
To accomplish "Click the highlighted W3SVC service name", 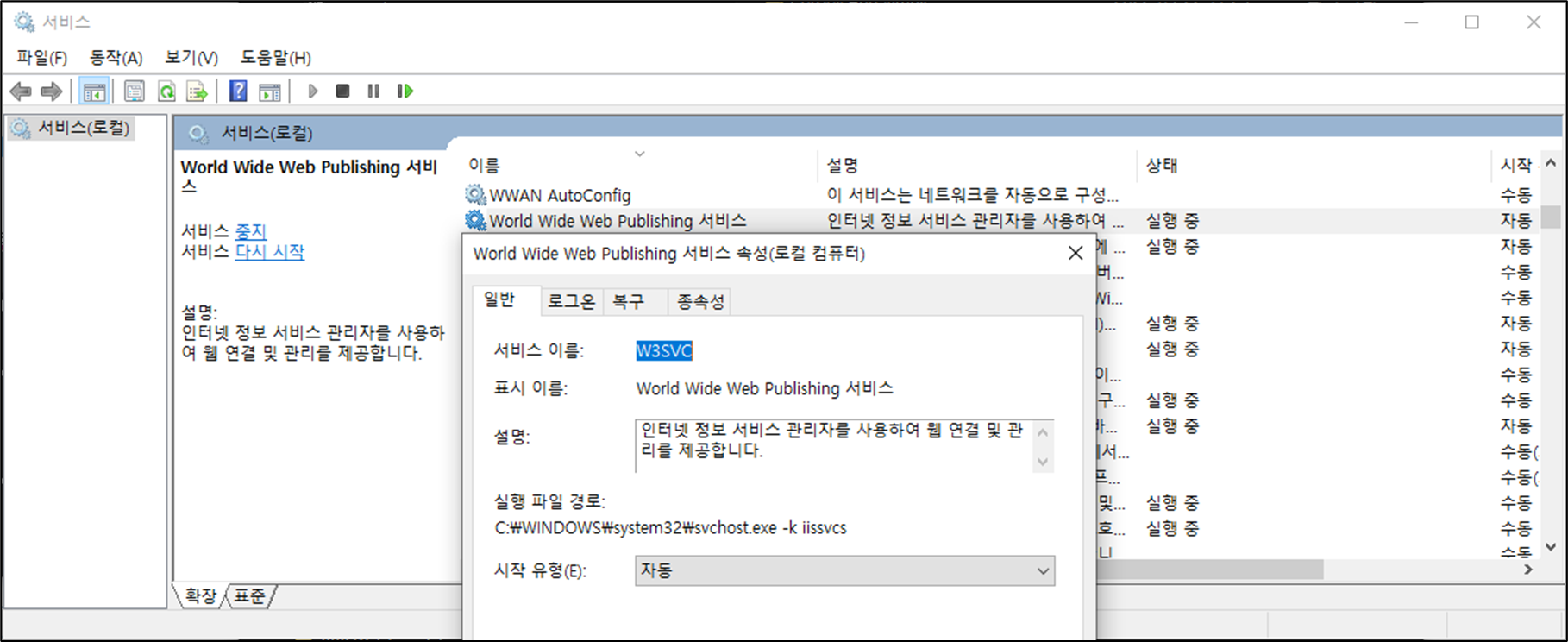I will [664, 350].
